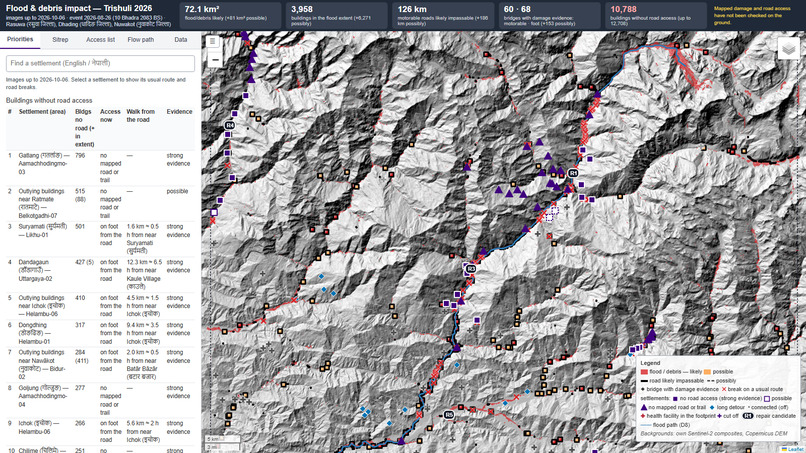The height and width of the screenshot is (453, 806).
Task: Click the blue diamond long detour legend icon
Action: [x=712, y=407]
